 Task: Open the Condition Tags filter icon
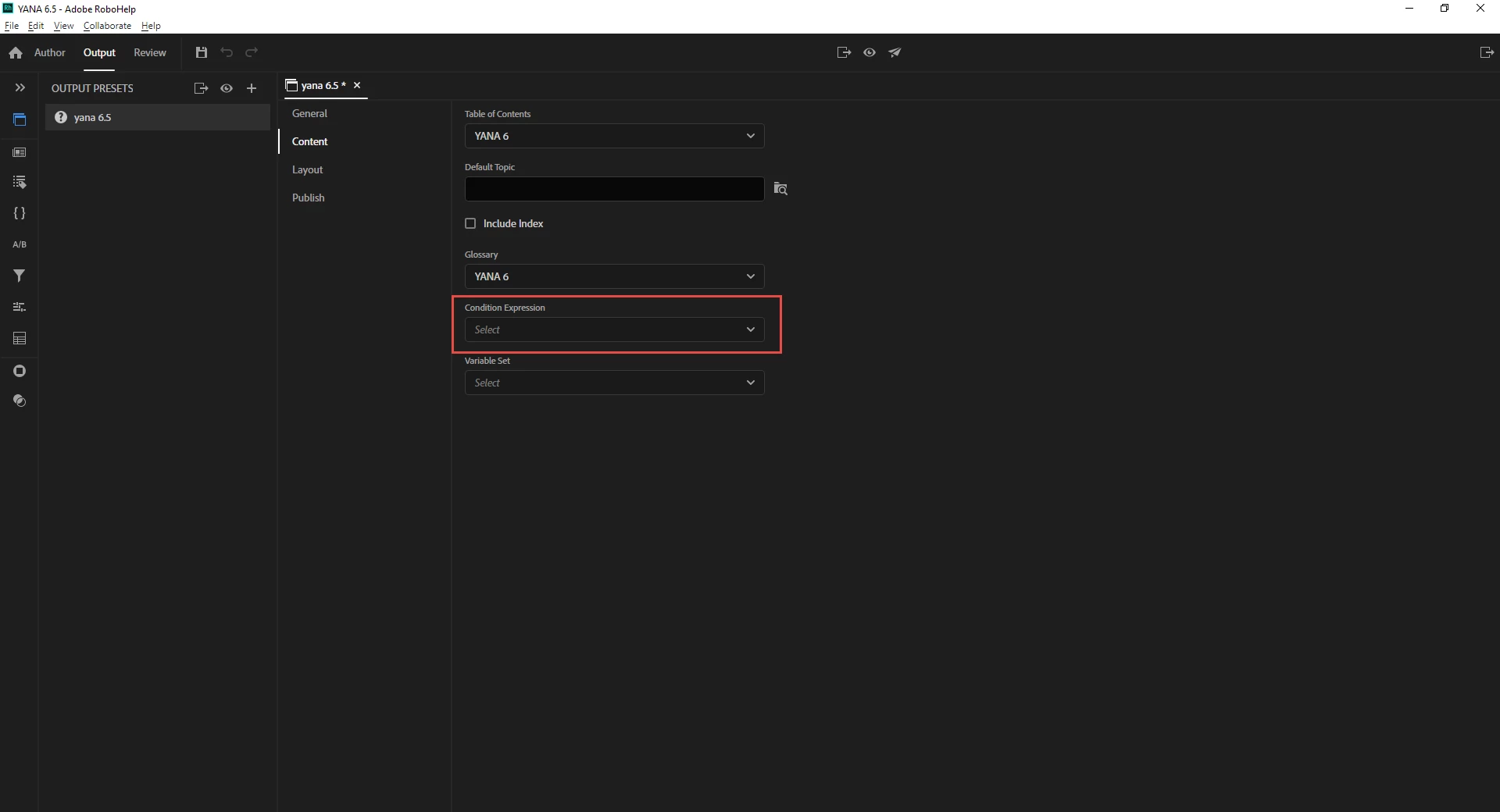20,276
